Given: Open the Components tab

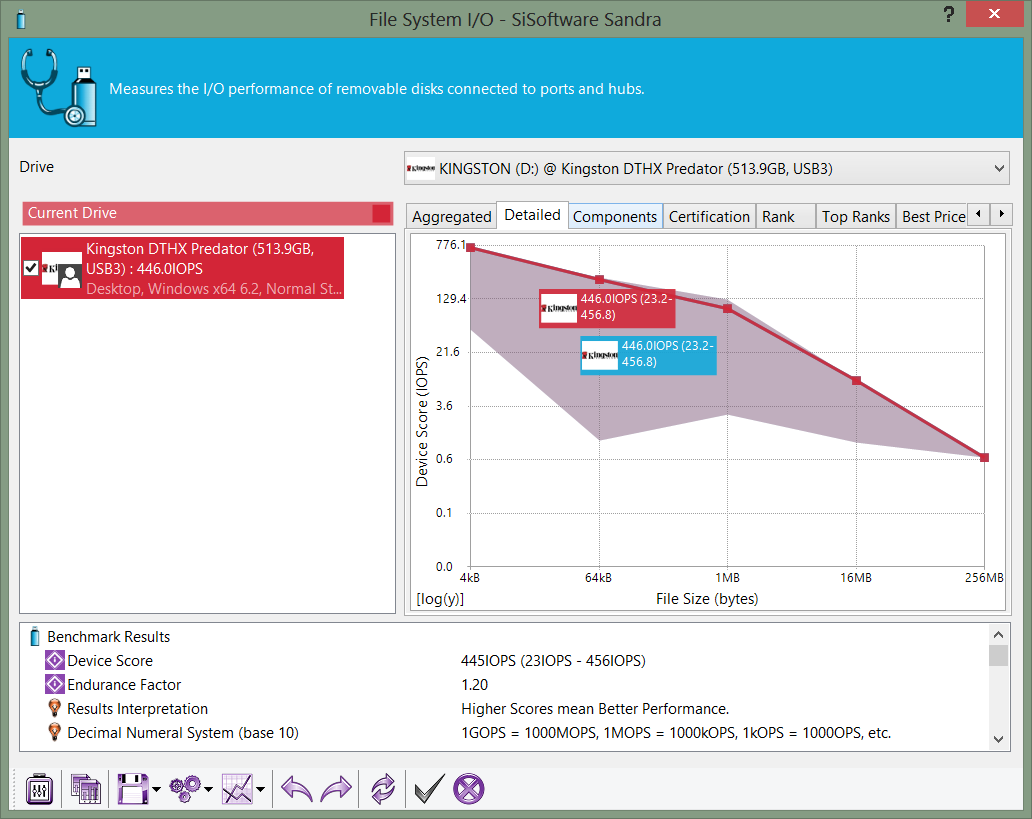Looking at the screenshot, I should 615,217.
